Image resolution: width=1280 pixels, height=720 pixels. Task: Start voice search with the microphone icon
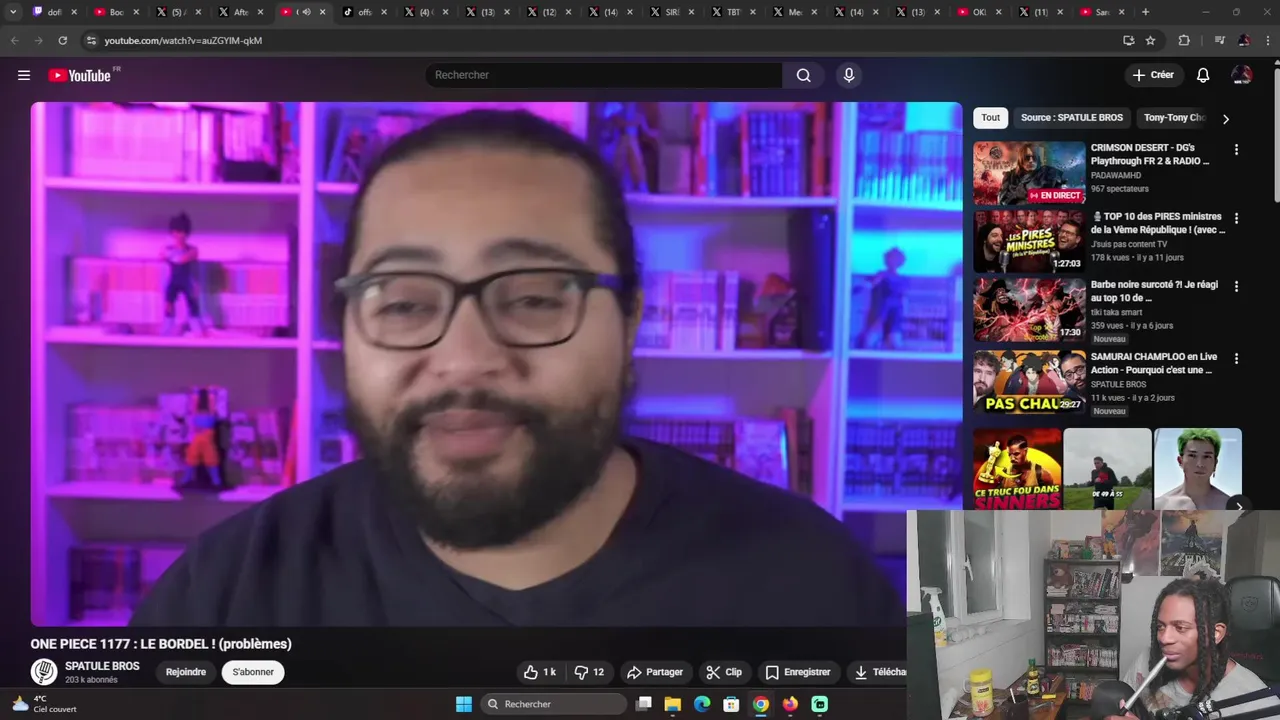tap(849, 75)
